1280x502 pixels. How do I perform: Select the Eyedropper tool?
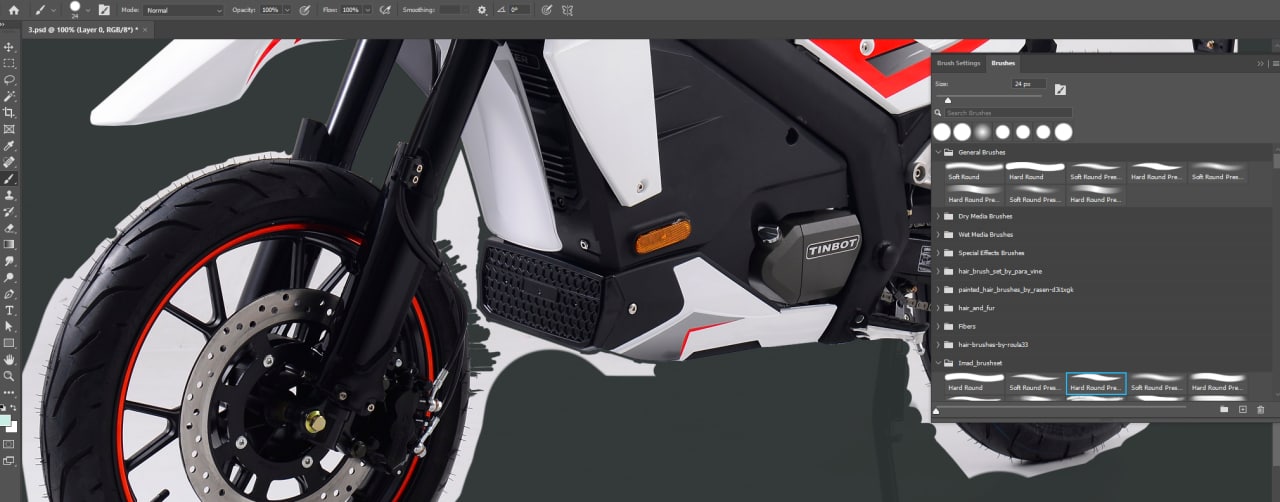click(9, 146)
